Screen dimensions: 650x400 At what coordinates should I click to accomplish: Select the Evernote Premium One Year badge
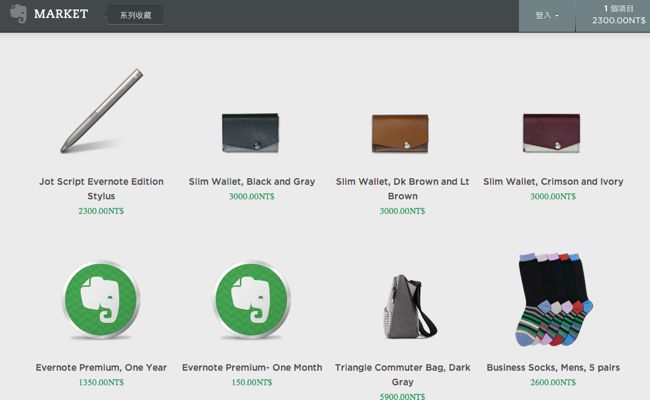click(x=101, y=299)
